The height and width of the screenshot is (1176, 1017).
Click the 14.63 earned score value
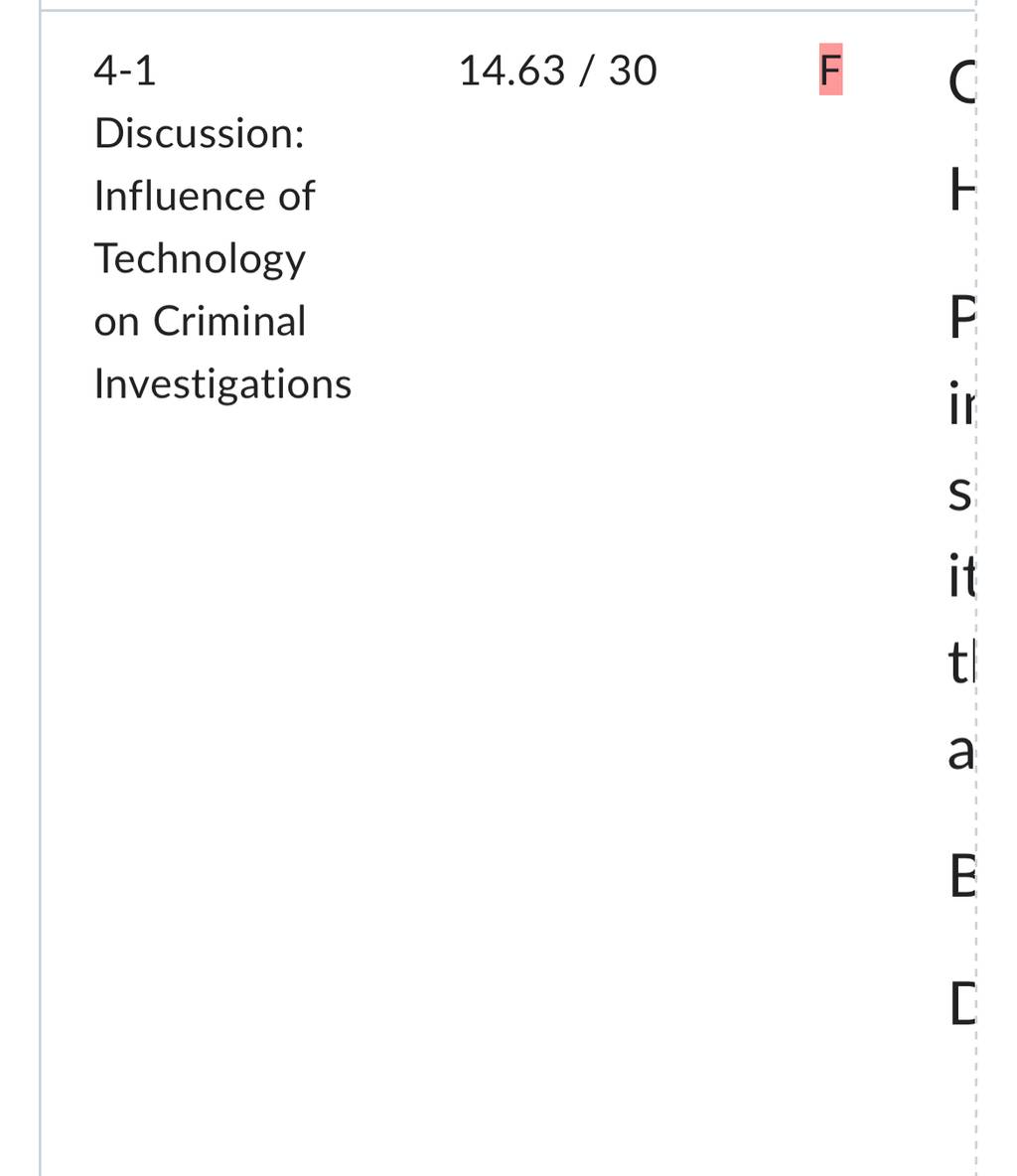[x=511, y=71]
